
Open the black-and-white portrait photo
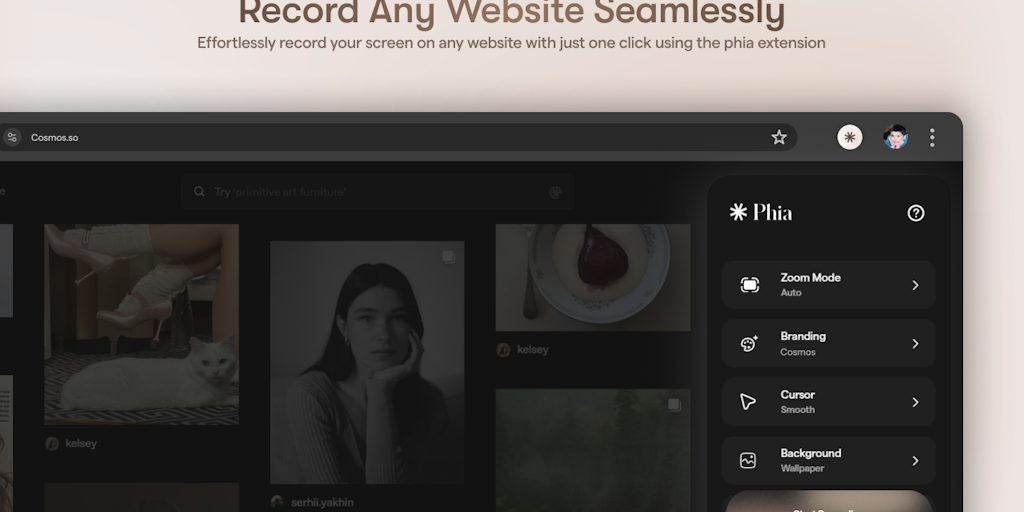point(366,362)
